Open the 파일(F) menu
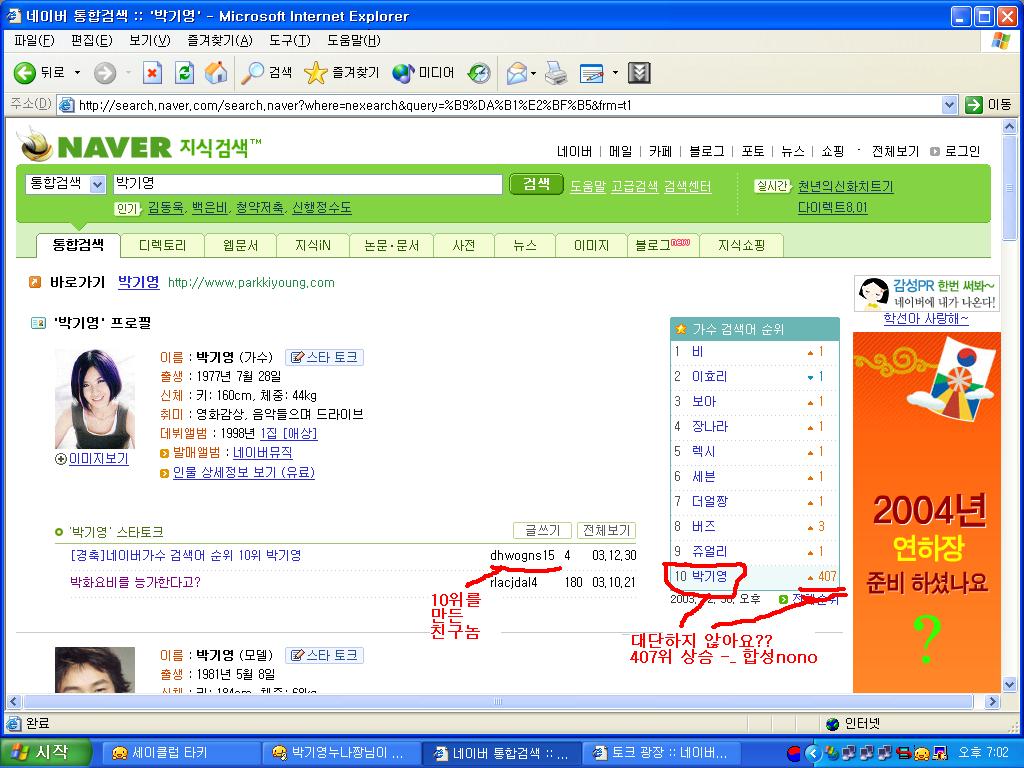Viewport: 1024px width, 768px height. point(34,40)
